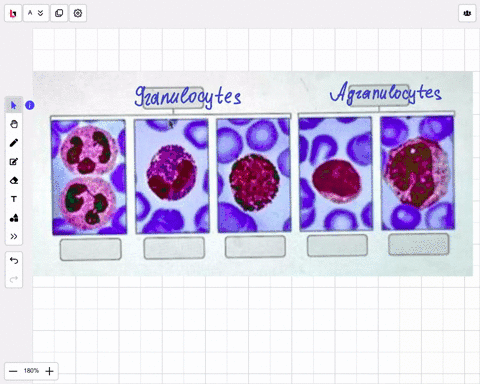Click the blue info icon
The width and height of the screenshot is (480, 384).
tap(30, 105)
